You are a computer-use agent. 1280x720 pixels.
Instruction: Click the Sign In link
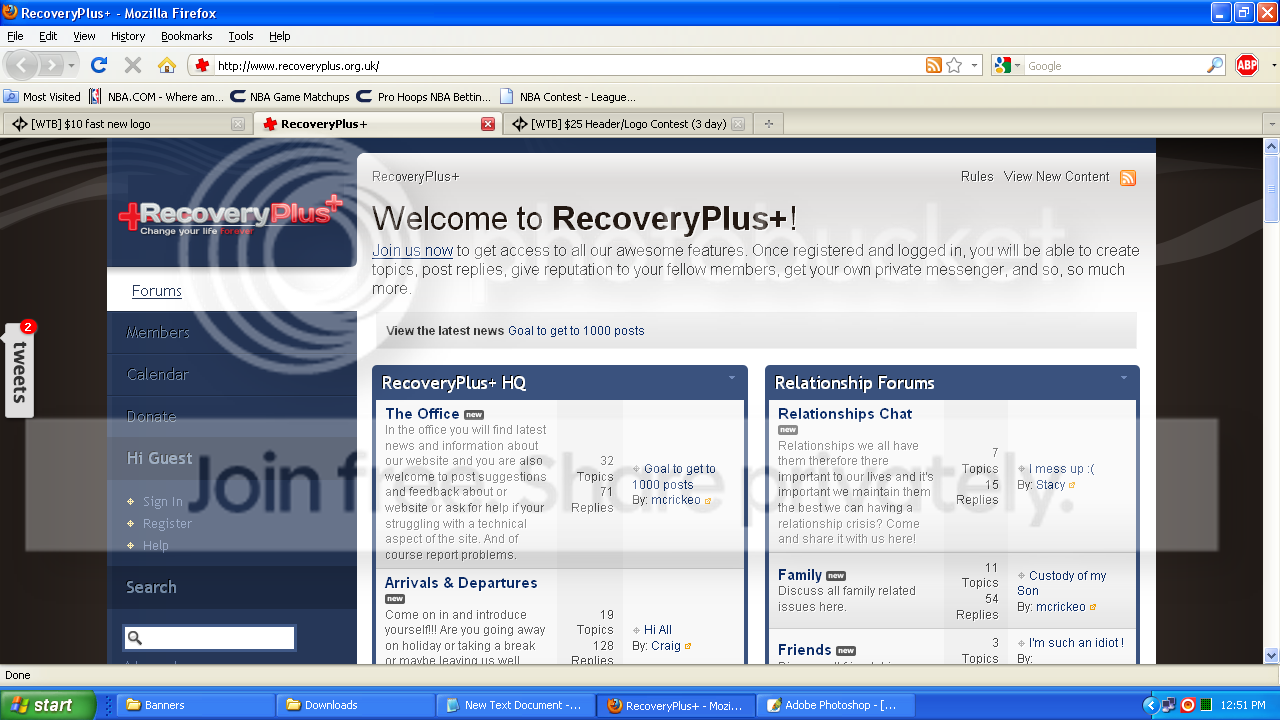pyautogui.click(x=162, y=501)
